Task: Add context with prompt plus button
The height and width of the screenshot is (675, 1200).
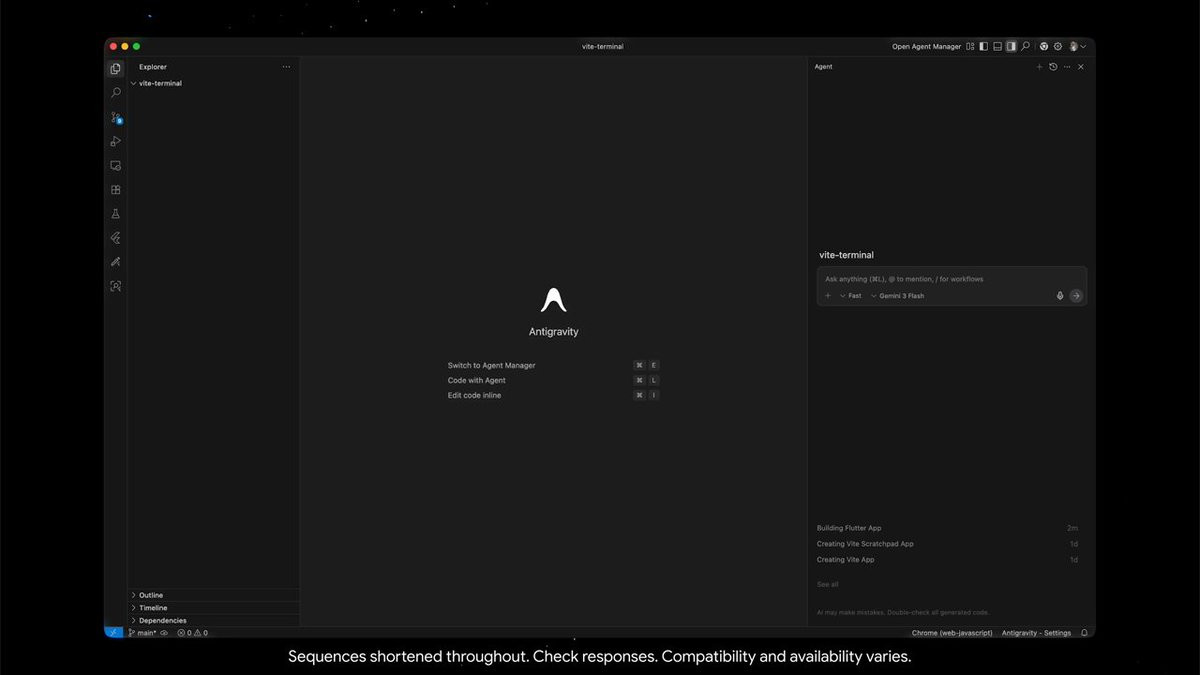Action: point(828,296)
